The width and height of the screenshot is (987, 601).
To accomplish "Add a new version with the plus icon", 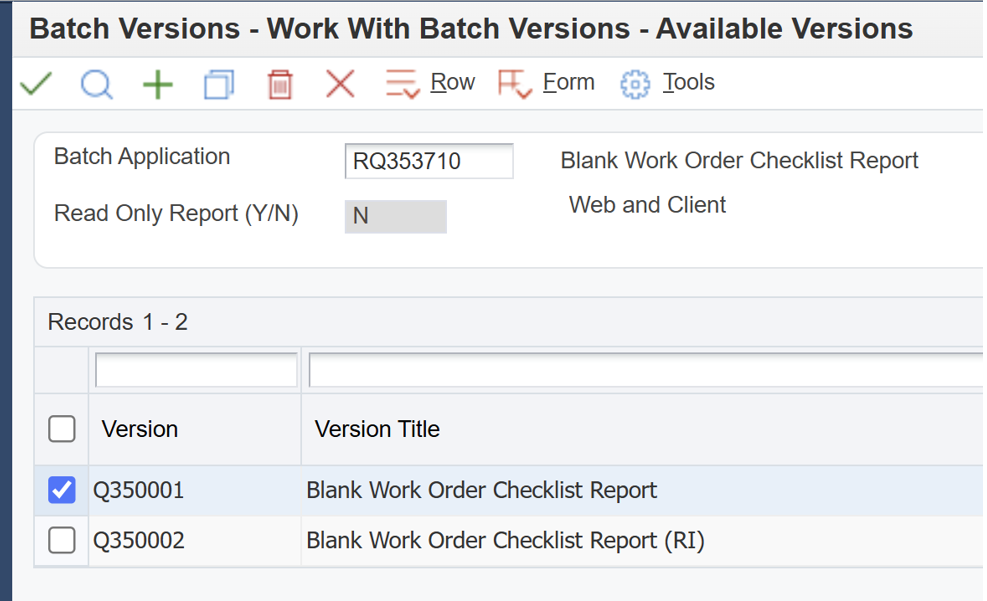I will point(157,84).
